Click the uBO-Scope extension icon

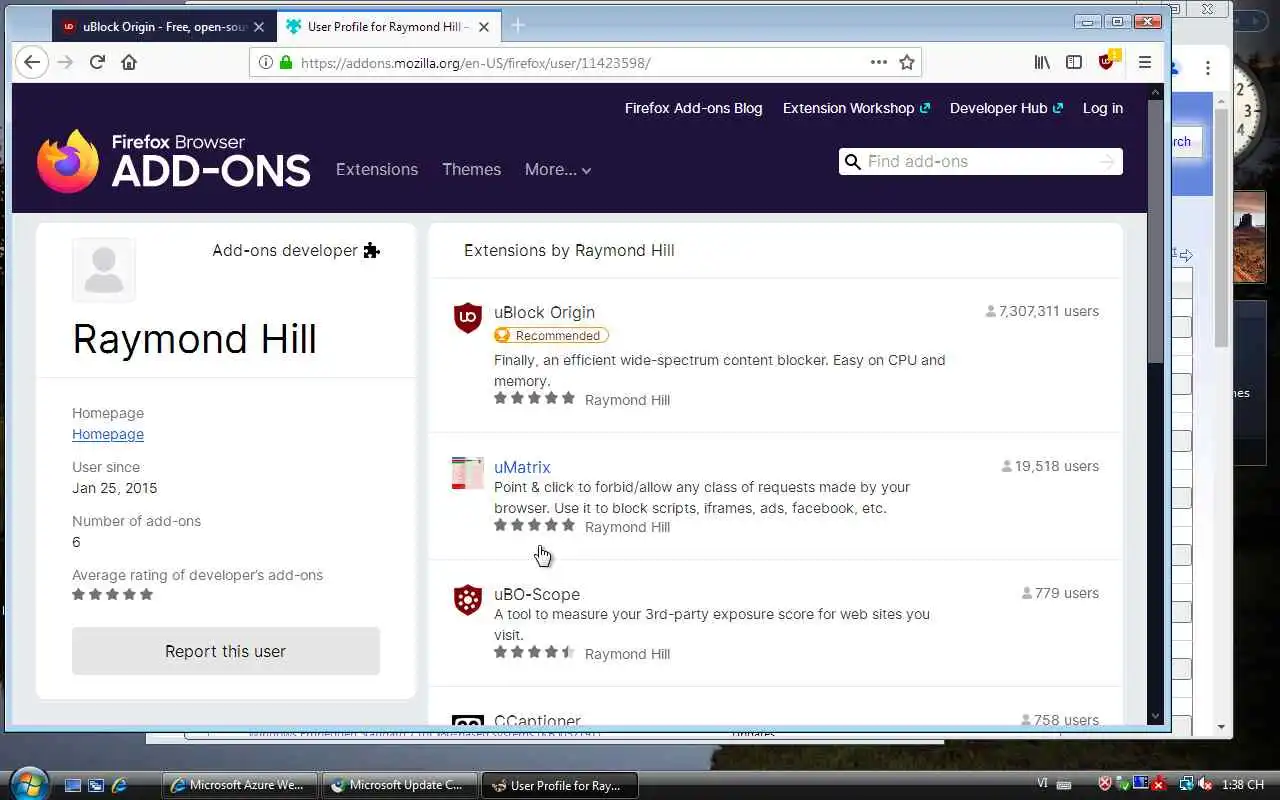[x=468, y=600]
